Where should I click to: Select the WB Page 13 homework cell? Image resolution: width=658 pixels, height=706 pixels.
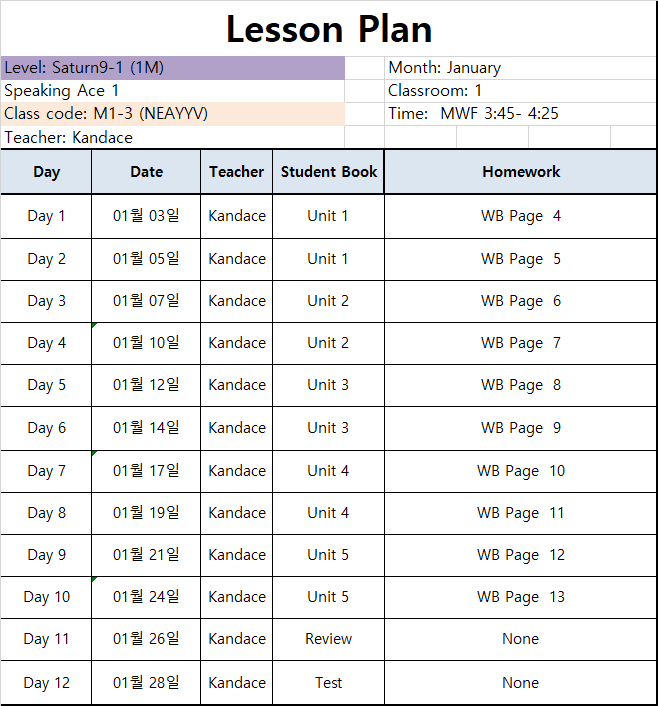coord(520,597)
